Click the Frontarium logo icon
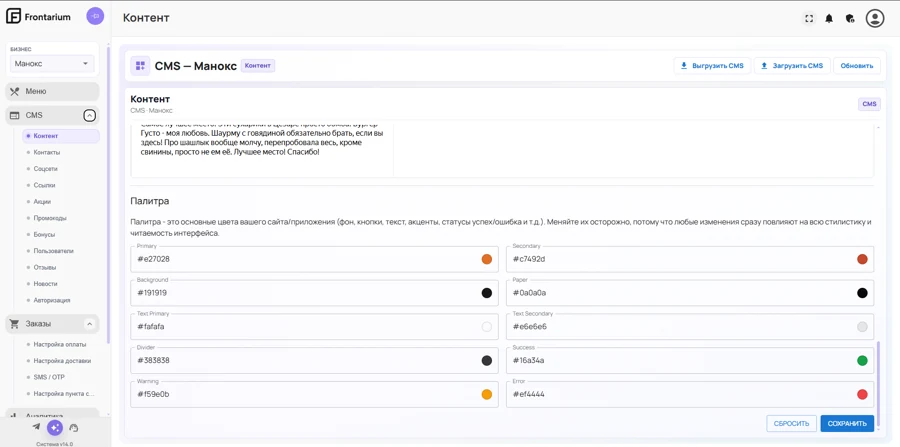 click(14, 17)
